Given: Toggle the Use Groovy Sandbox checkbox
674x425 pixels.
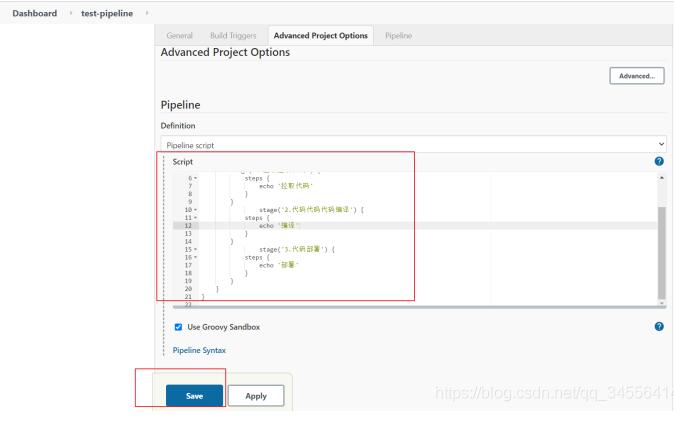Looking at the screenshot, I should 178,327.
